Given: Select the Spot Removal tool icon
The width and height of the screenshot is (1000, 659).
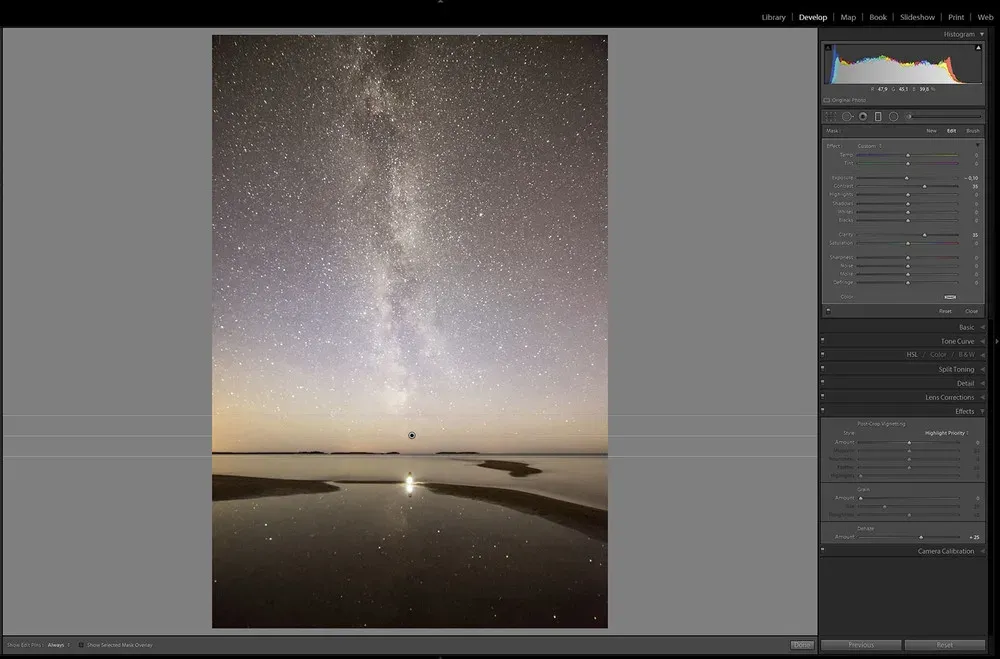Looking at the screenshot, I should [847, 117].
